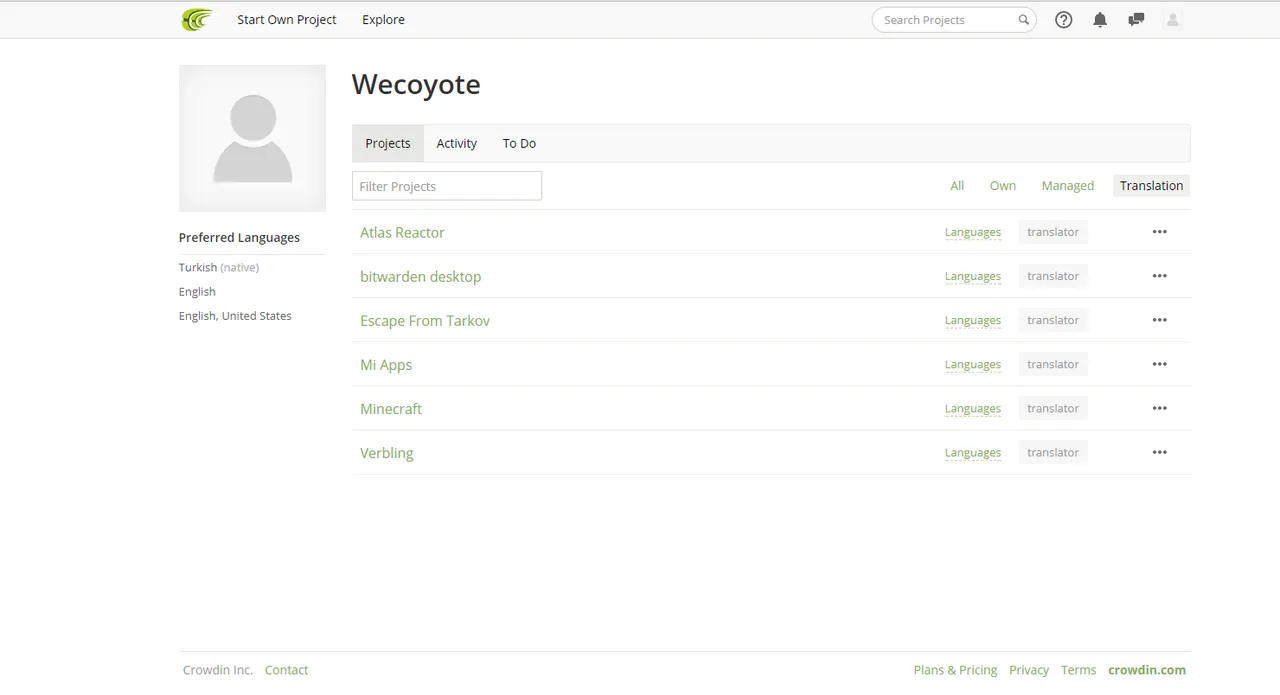
Task: Open user avatar menu in top bar
Action: [x=1173, y=19]
